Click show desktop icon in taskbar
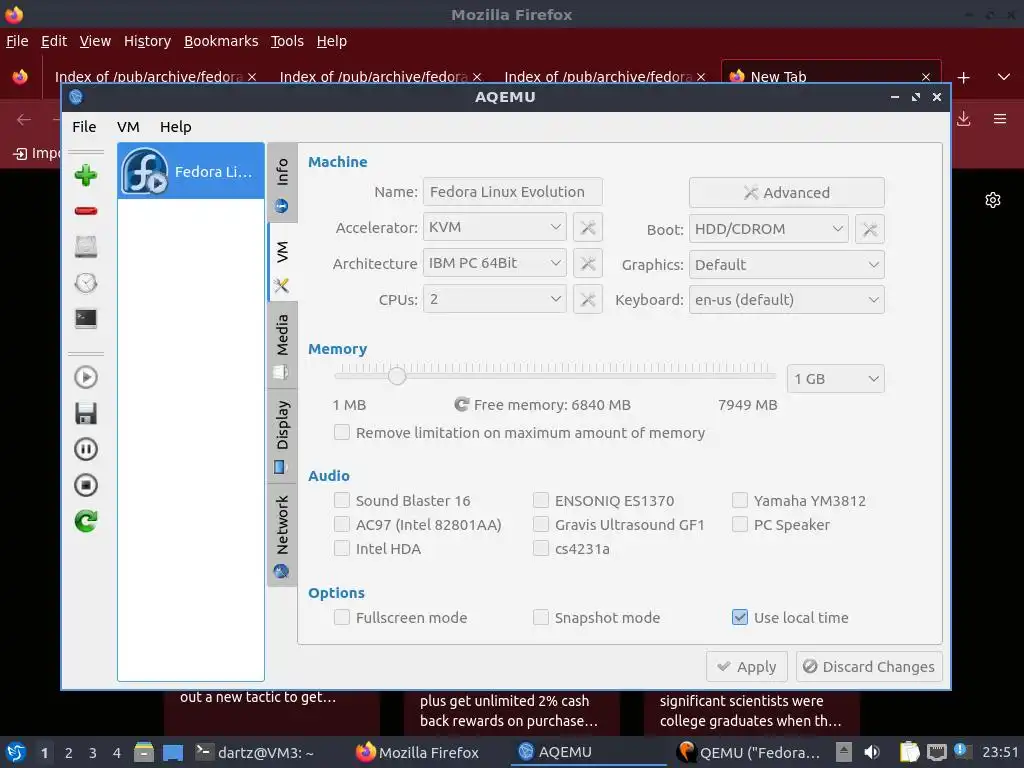Viewport: 1024px width, 768px height. pyautogui.click(x=173, y=752)
